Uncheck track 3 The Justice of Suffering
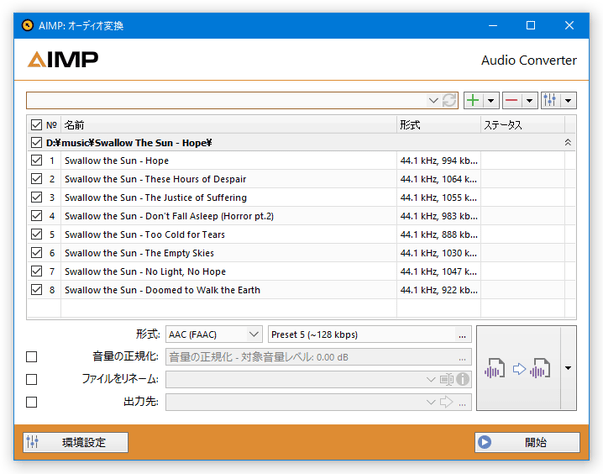This screenshot has height=474, width=603. click(36, 197)
